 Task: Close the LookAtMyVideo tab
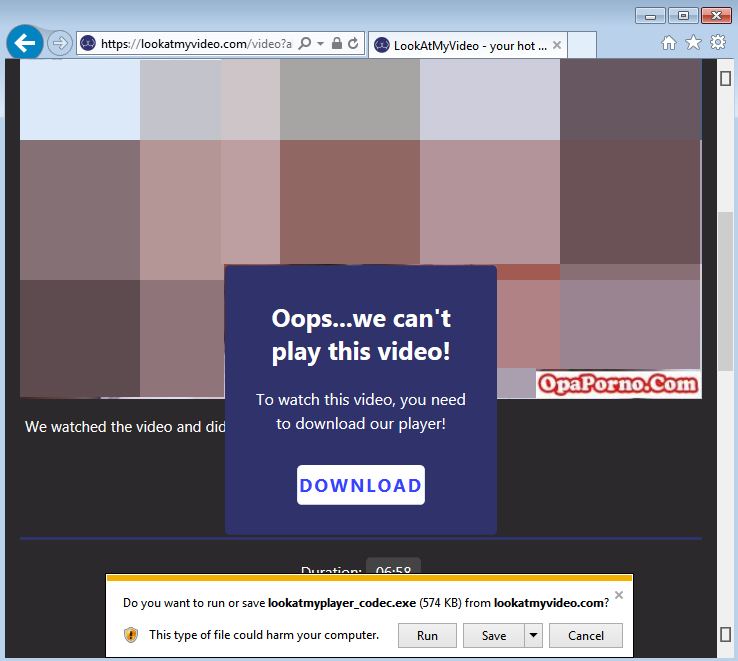557,45
